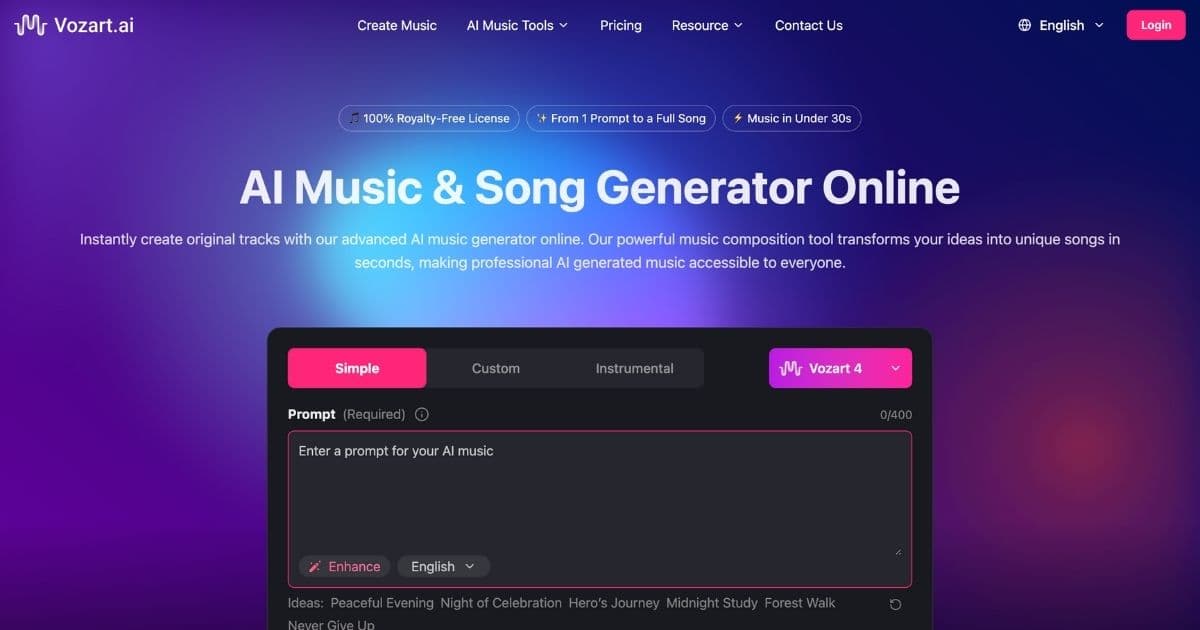
Task: Click the music note Royalty-Free License badge
Action: 429,118
